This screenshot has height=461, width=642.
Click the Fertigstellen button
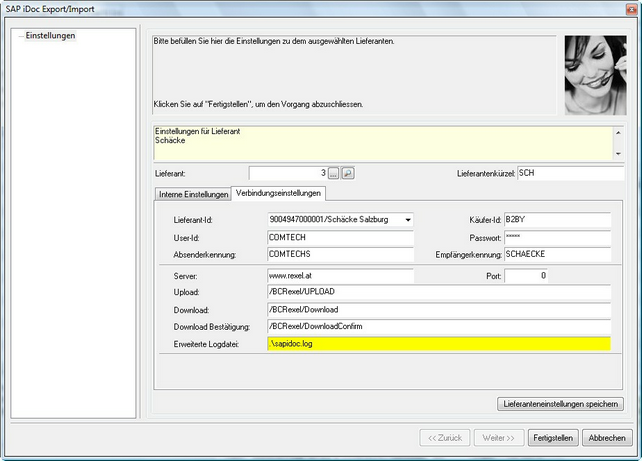coord(553,438)
